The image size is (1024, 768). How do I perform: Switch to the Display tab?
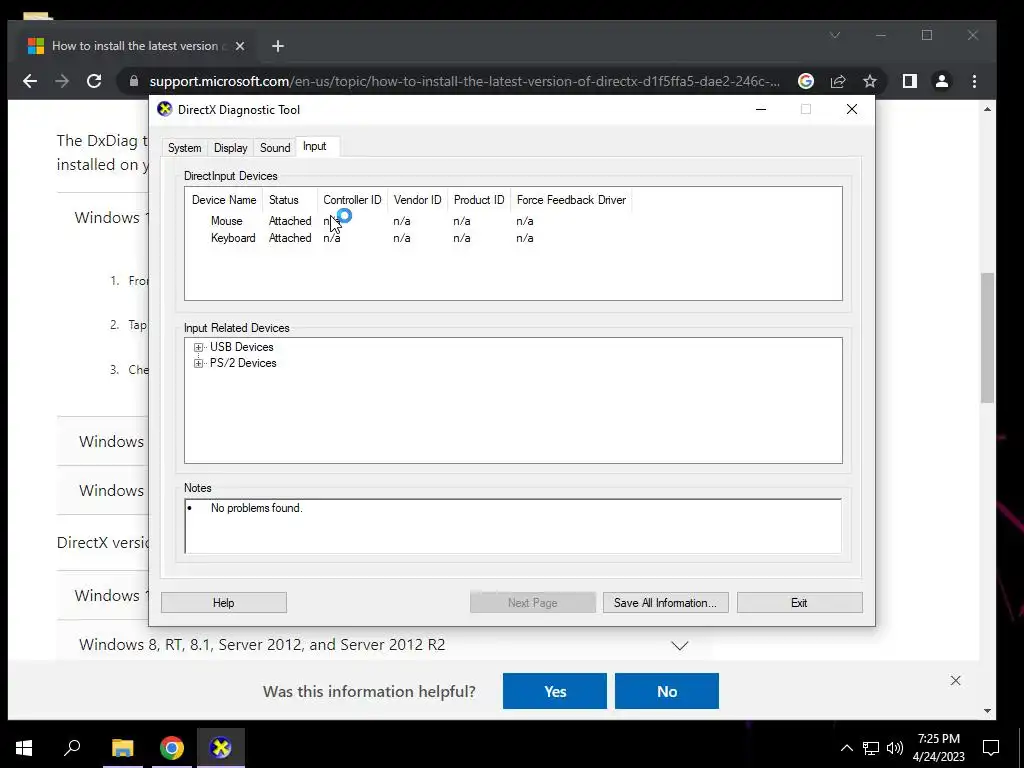(x=231, y=148)
